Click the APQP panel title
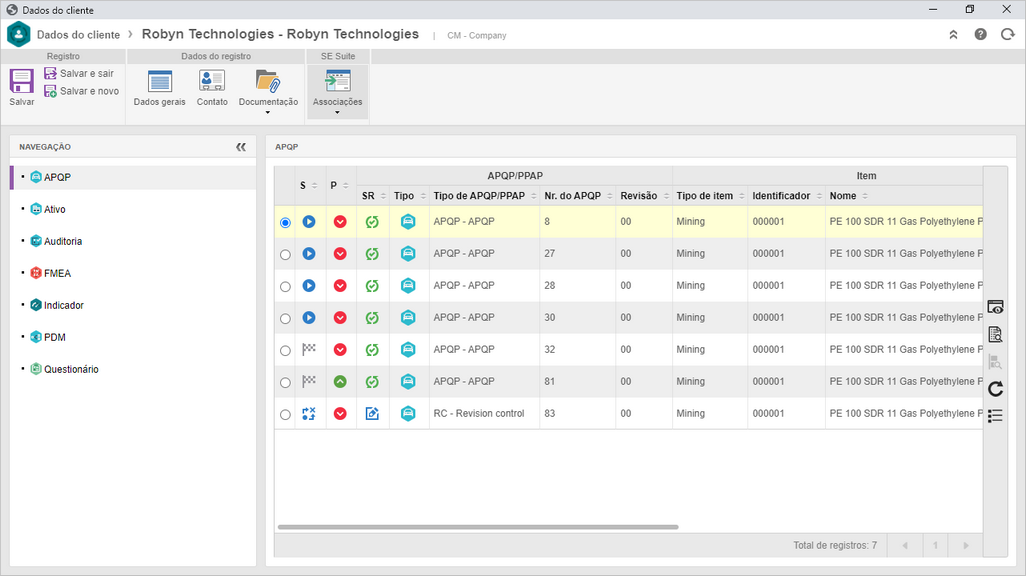 pos(287,147)
